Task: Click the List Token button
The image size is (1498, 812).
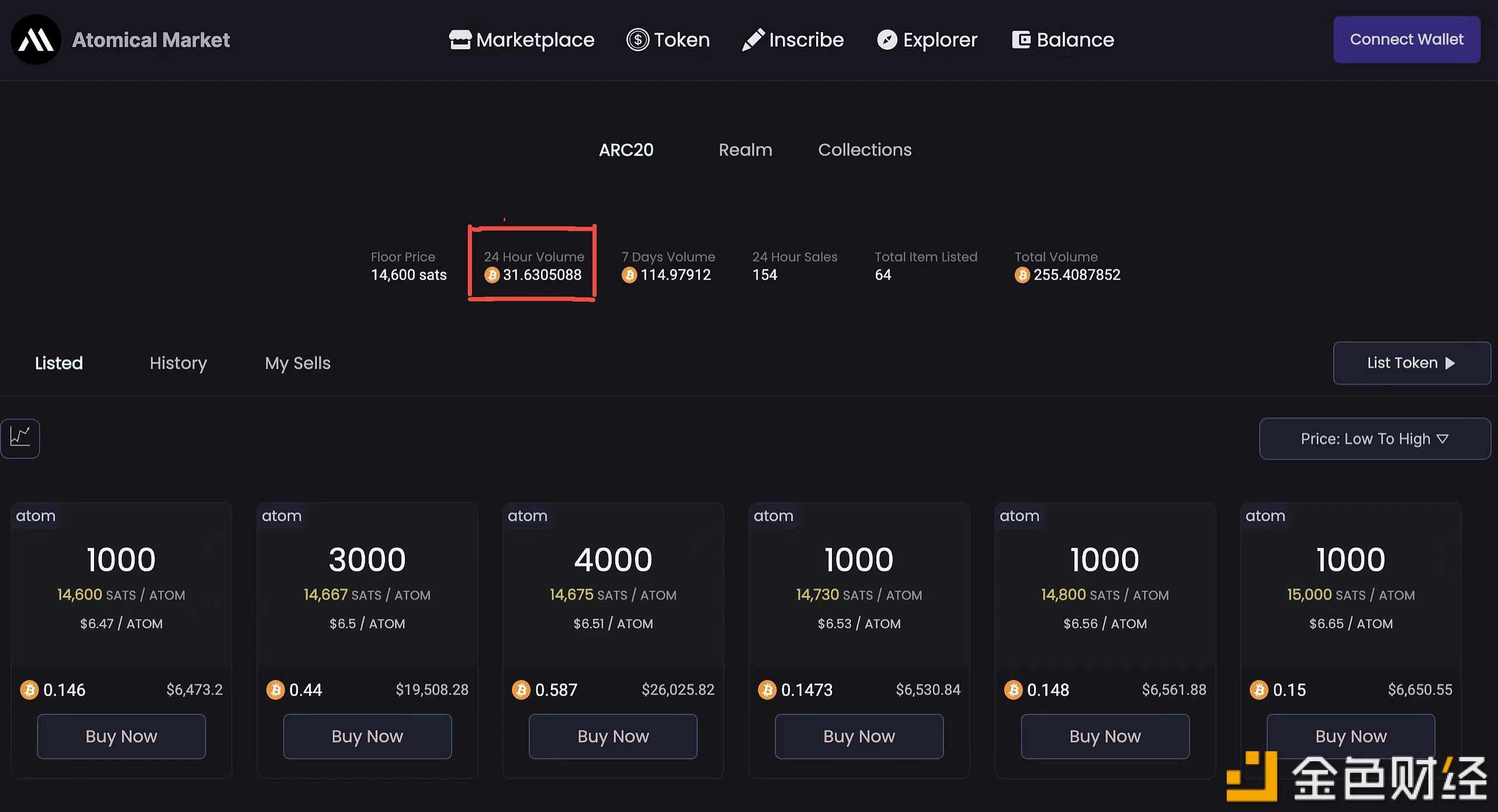Action: coord(1412,363)
